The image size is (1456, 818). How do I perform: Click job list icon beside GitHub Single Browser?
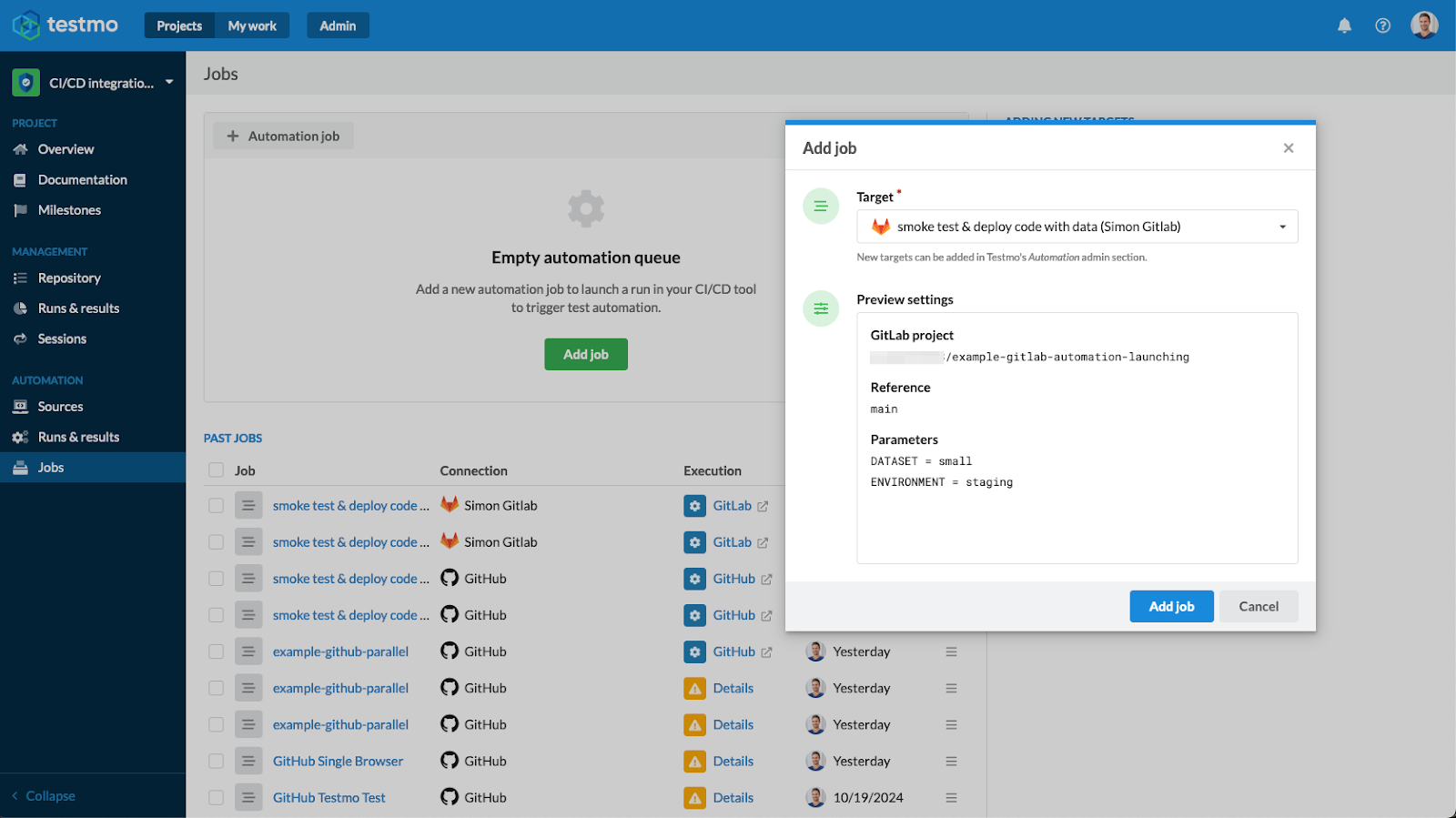(x=248, y=761)
